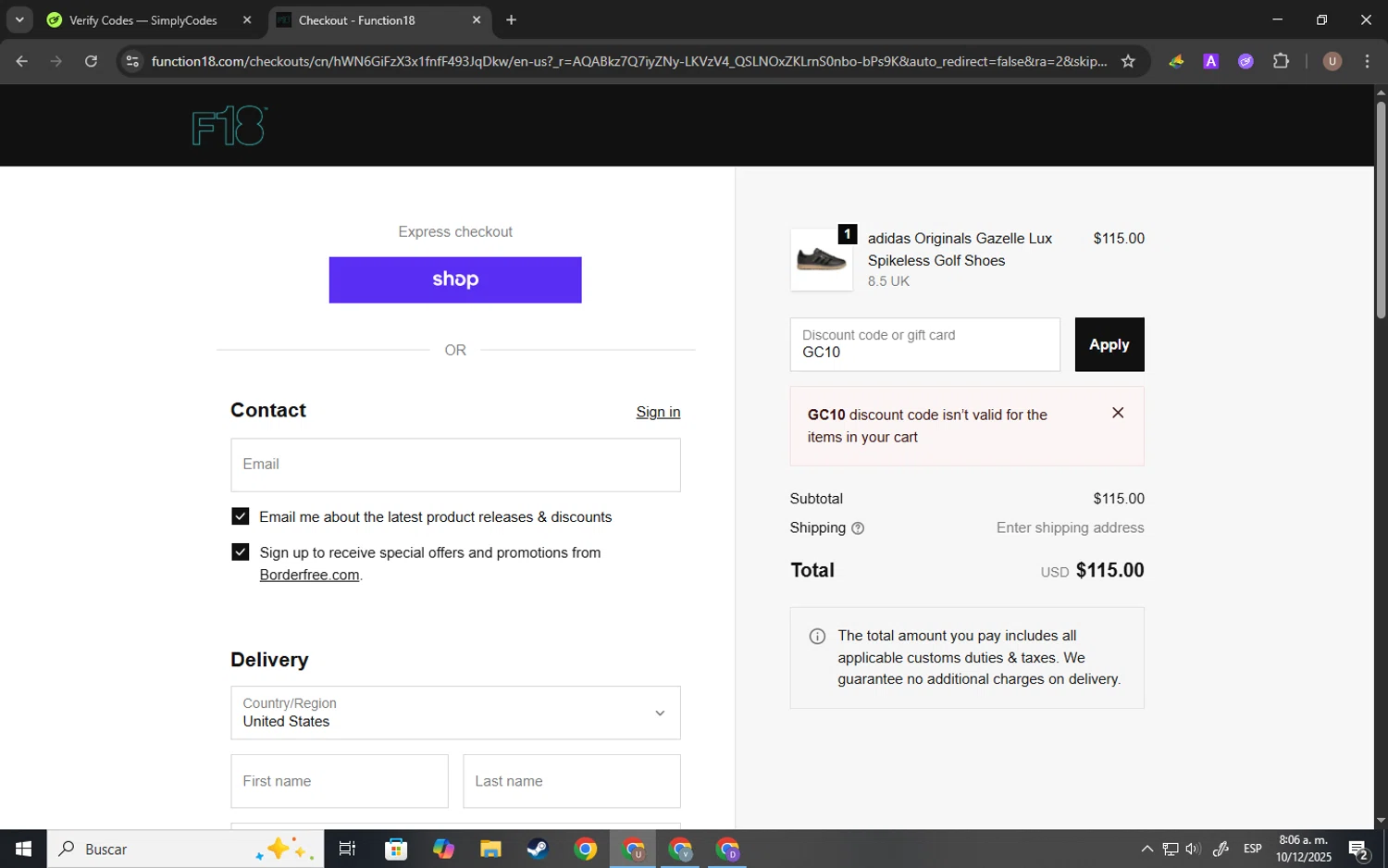Click the purple A extension icon
The width and height of the screenshot is (1388, 868).
pos(1210,61)
